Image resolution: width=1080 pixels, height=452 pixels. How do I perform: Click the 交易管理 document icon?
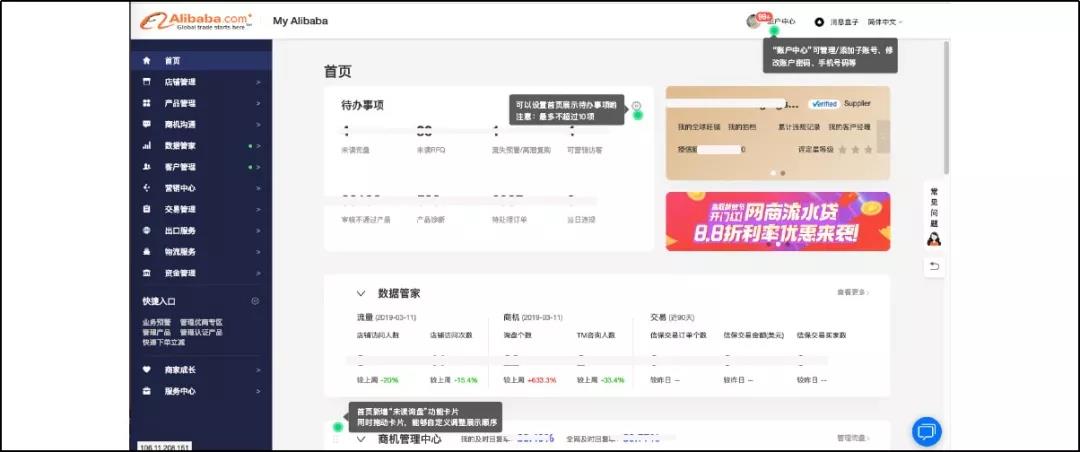tap(147, 209)
